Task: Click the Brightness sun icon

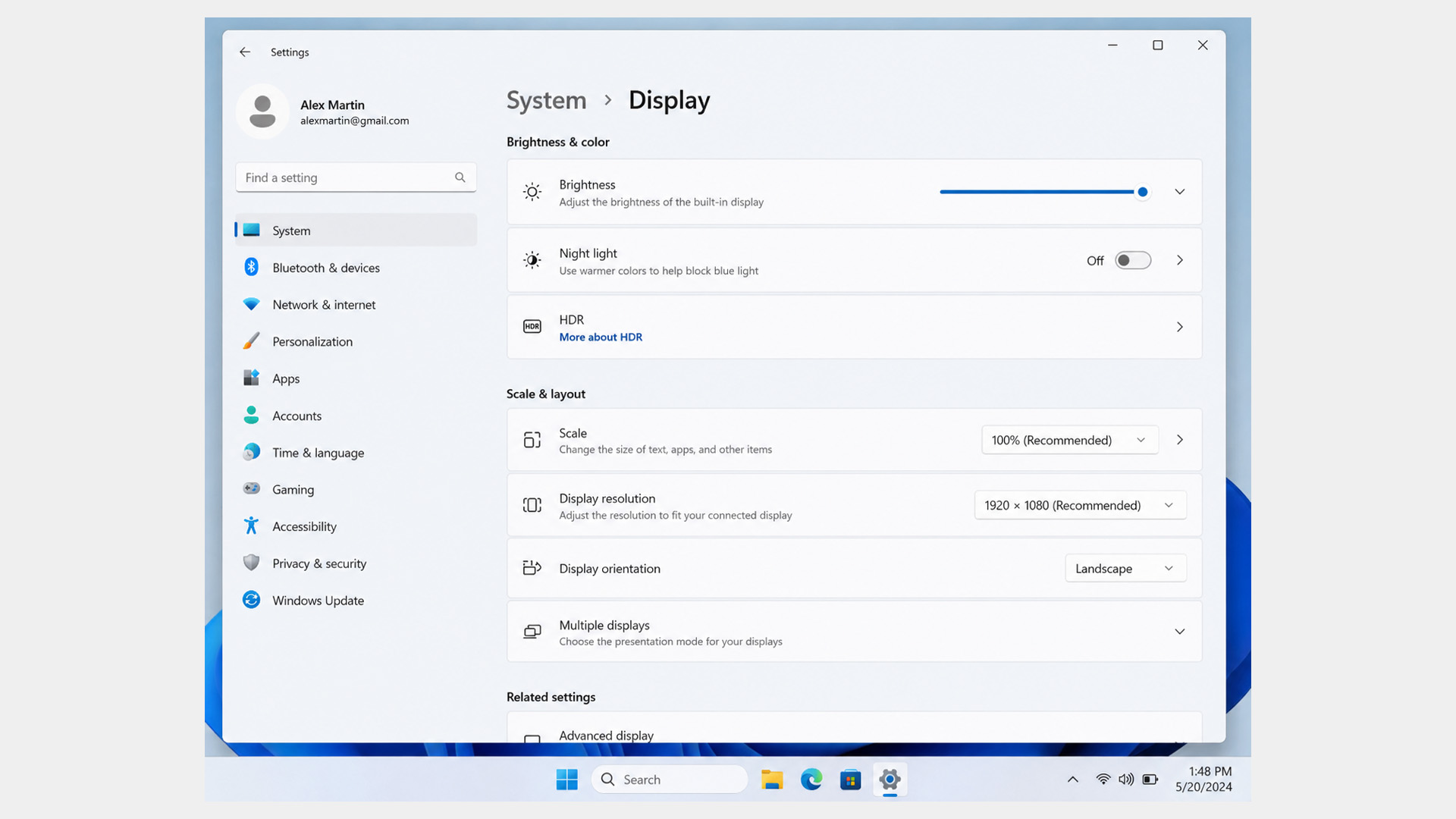Action: [532, 192]
